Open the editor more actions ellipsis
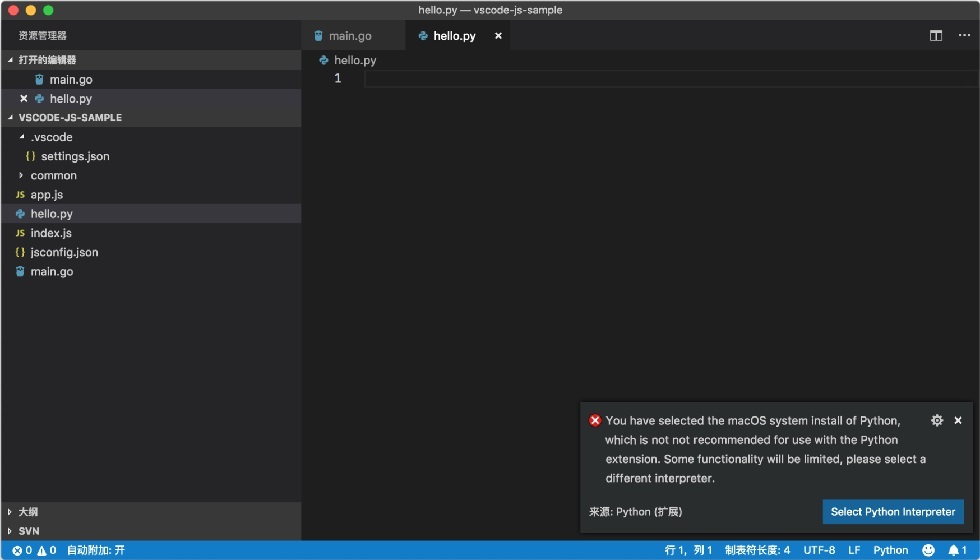The image size is (980, 560). [x=964, y=36]
